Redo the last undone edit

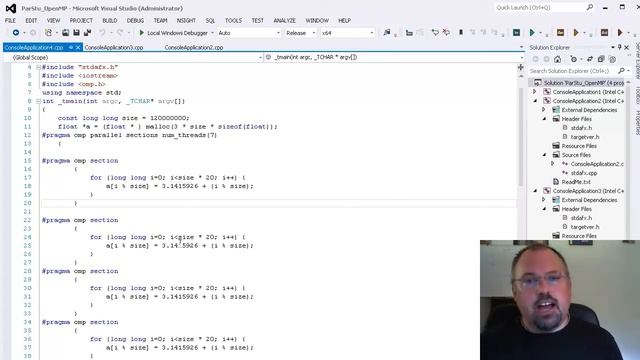(120, 33)
